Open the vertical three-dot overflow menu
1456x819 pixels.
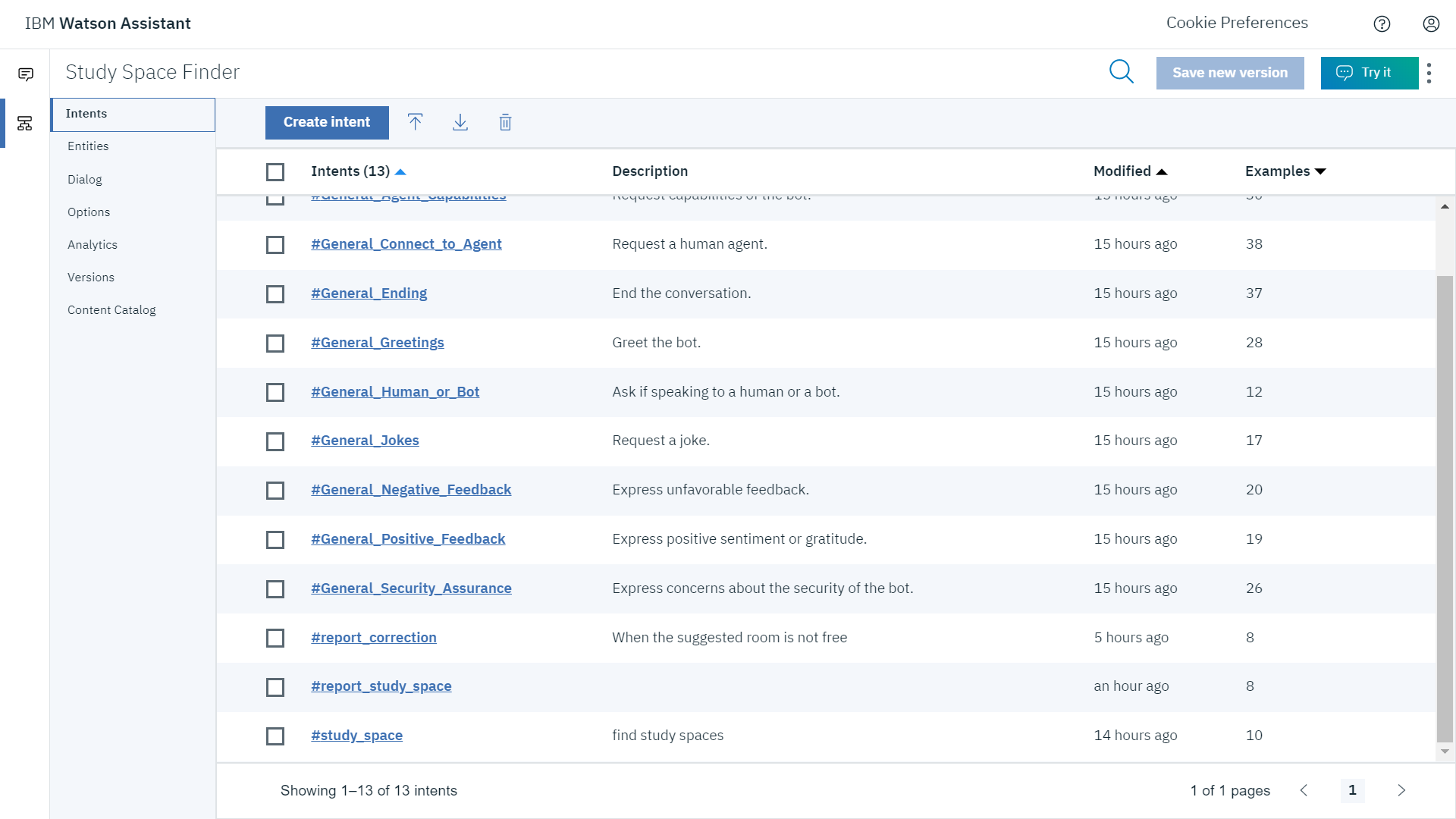(1429, 73)
